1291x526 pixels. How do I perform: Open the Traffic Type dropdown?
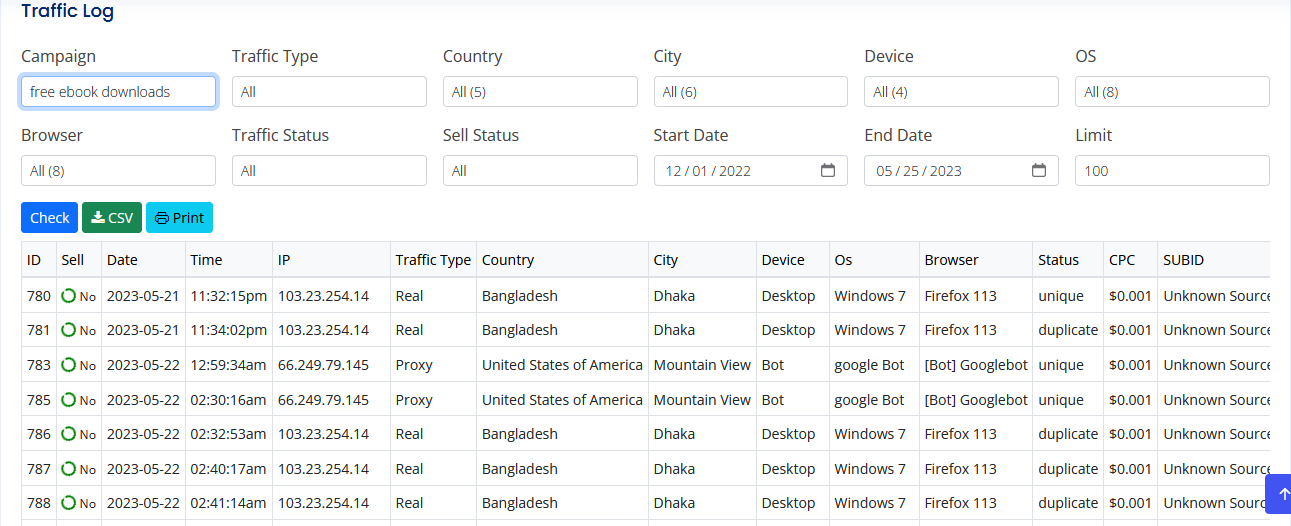pos(329,92)
